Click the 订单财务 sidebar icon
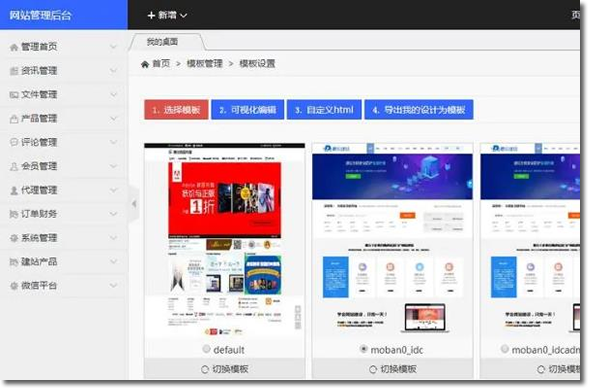Image resolution: width=600 pixels, height=391 pixels. click(14, 214)
